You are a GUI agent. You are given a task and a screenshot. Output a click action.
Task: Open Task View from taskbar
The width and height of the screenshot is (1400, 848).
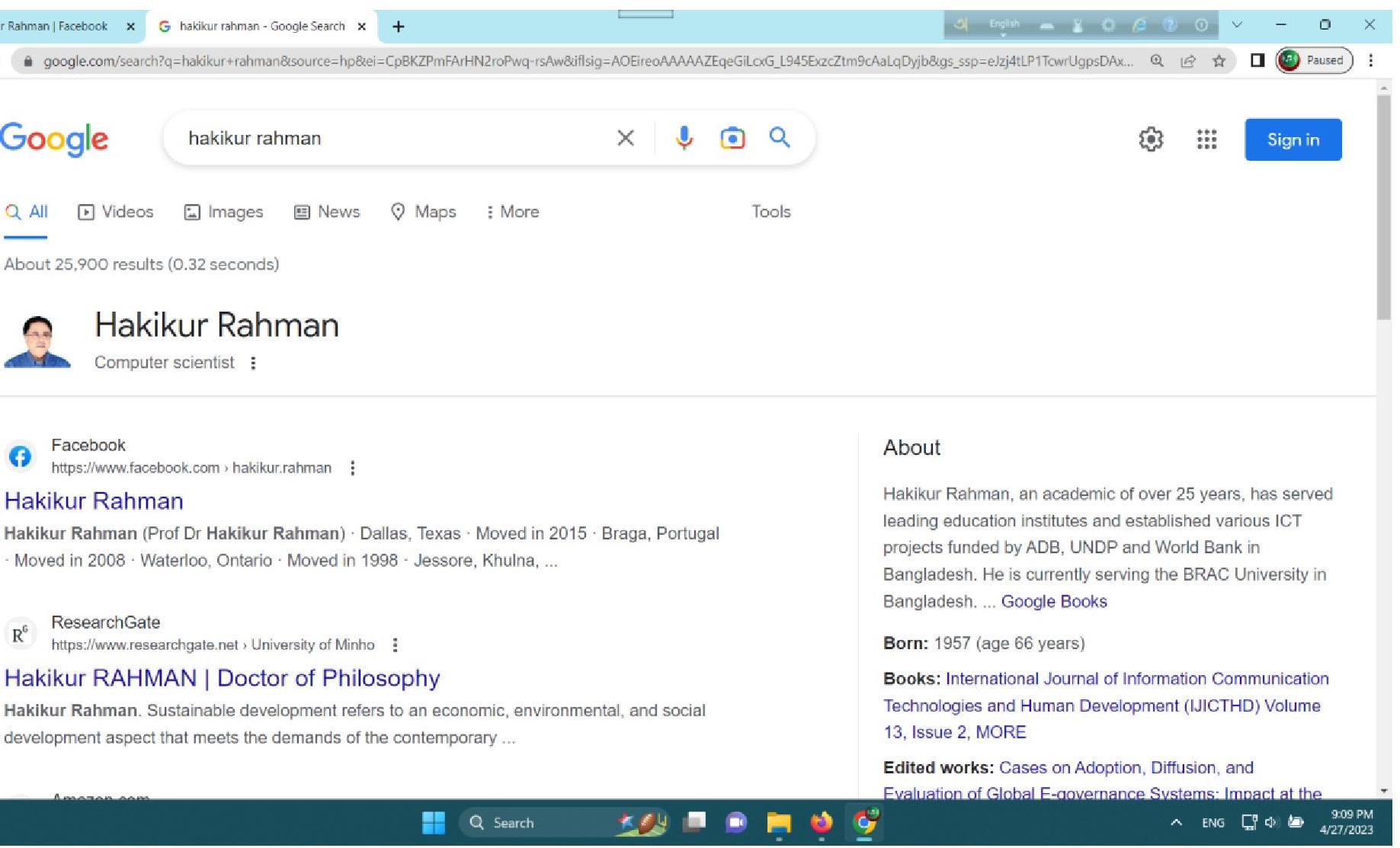coord(694,822)
